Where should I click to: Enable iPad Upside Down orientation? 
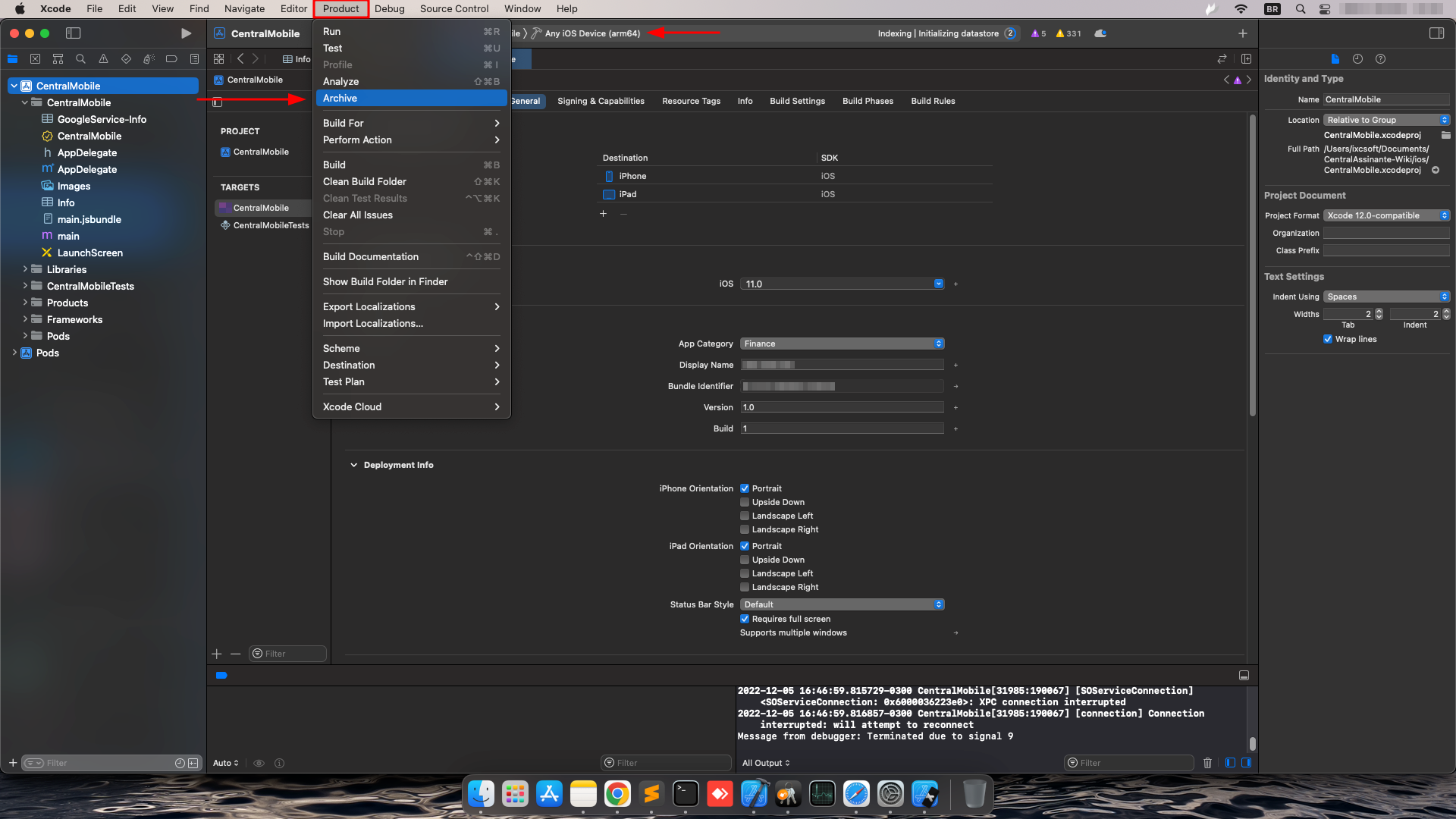point(745,560)
